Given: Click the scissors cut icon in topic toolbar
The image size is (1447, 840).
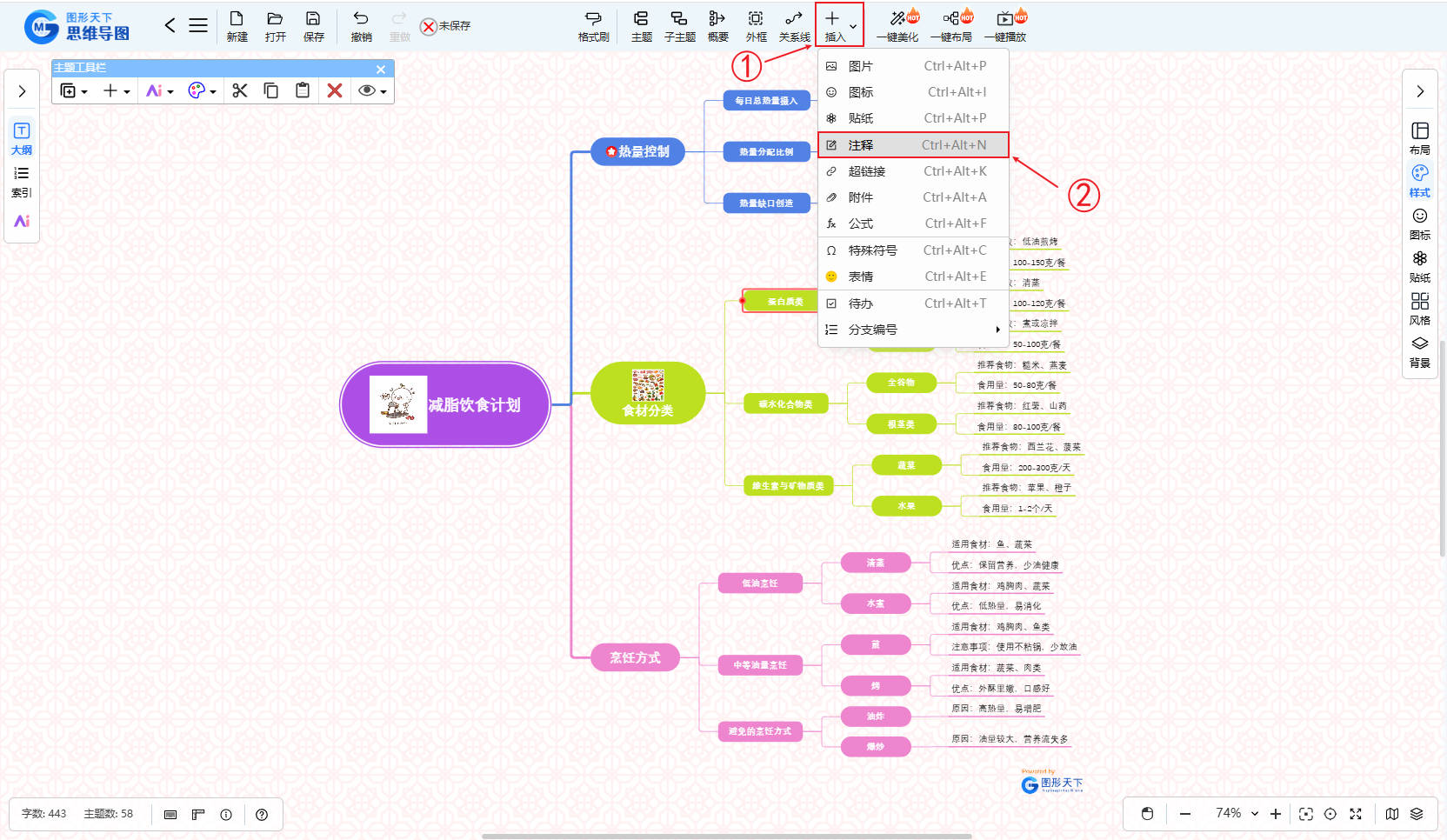Looking at the screenshot, I should click(240, 90).
